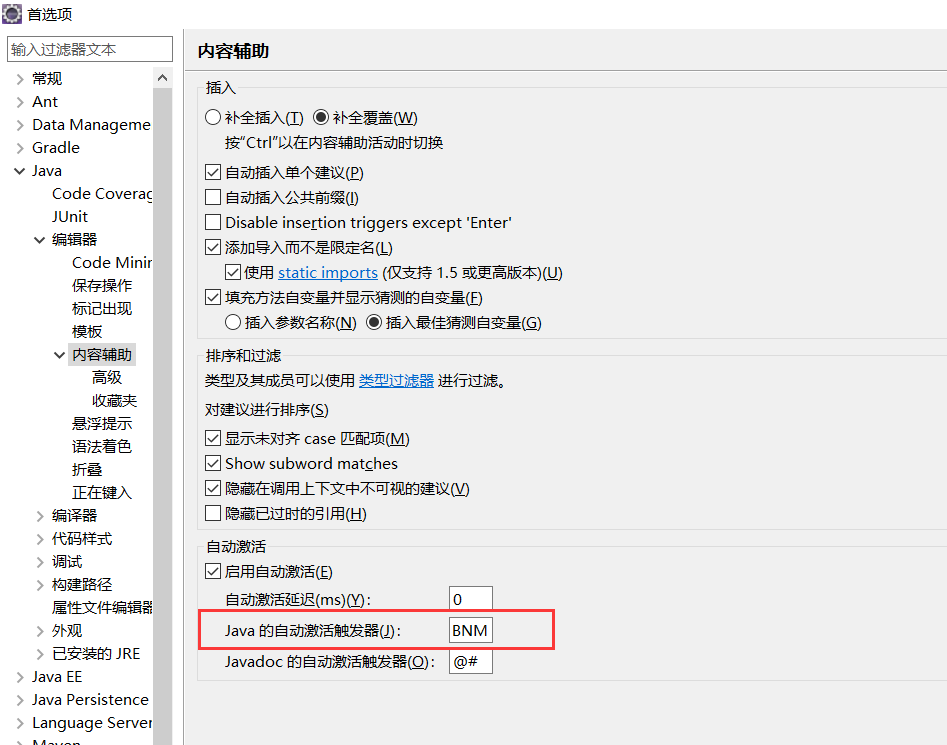Select the 补全覆盖(W) radio button
The width and height of the screenshot is (947, 745).
point(321,117)
